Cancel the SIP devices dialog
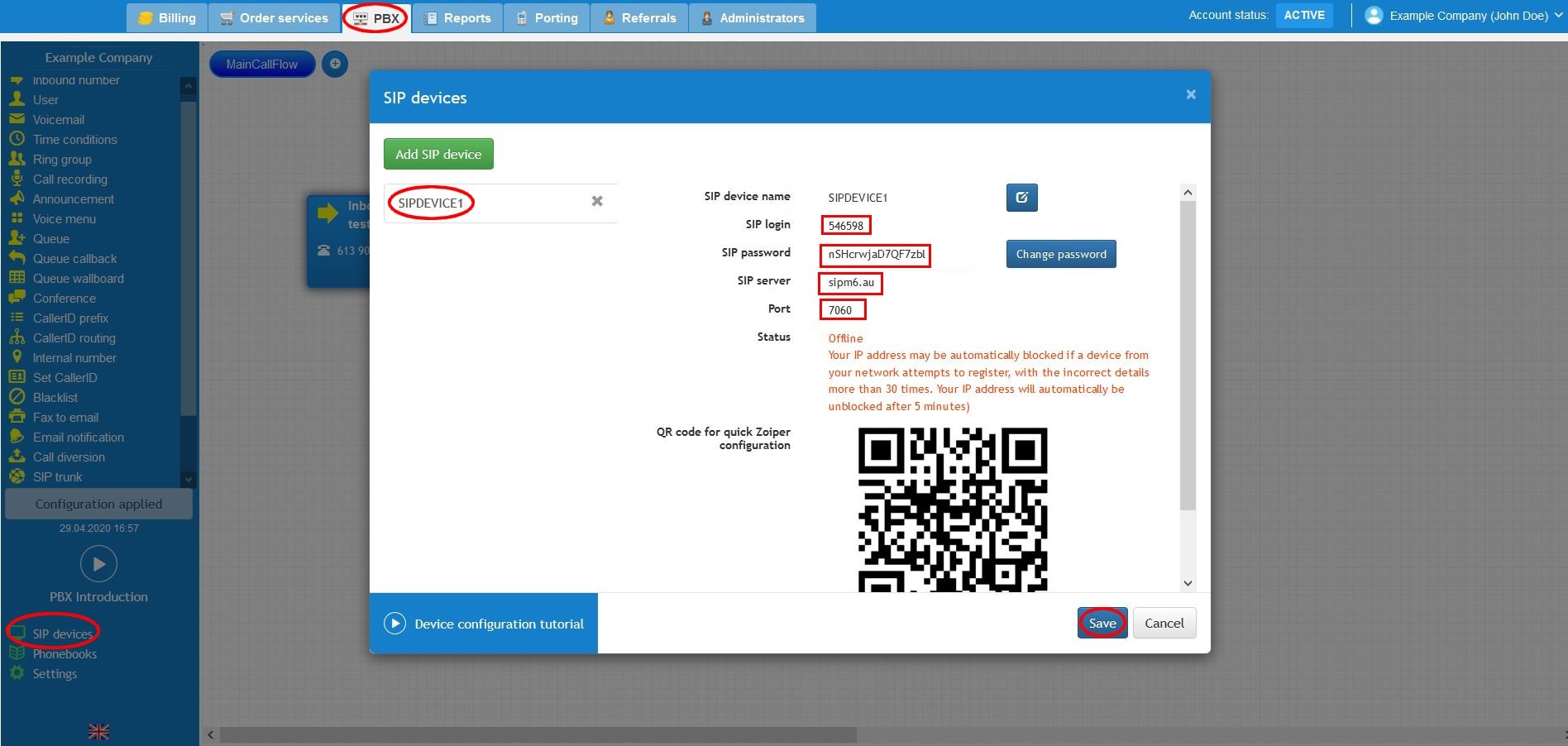Image resolution: width=1568 pixels, height=746 pixels. point(1164,623)
